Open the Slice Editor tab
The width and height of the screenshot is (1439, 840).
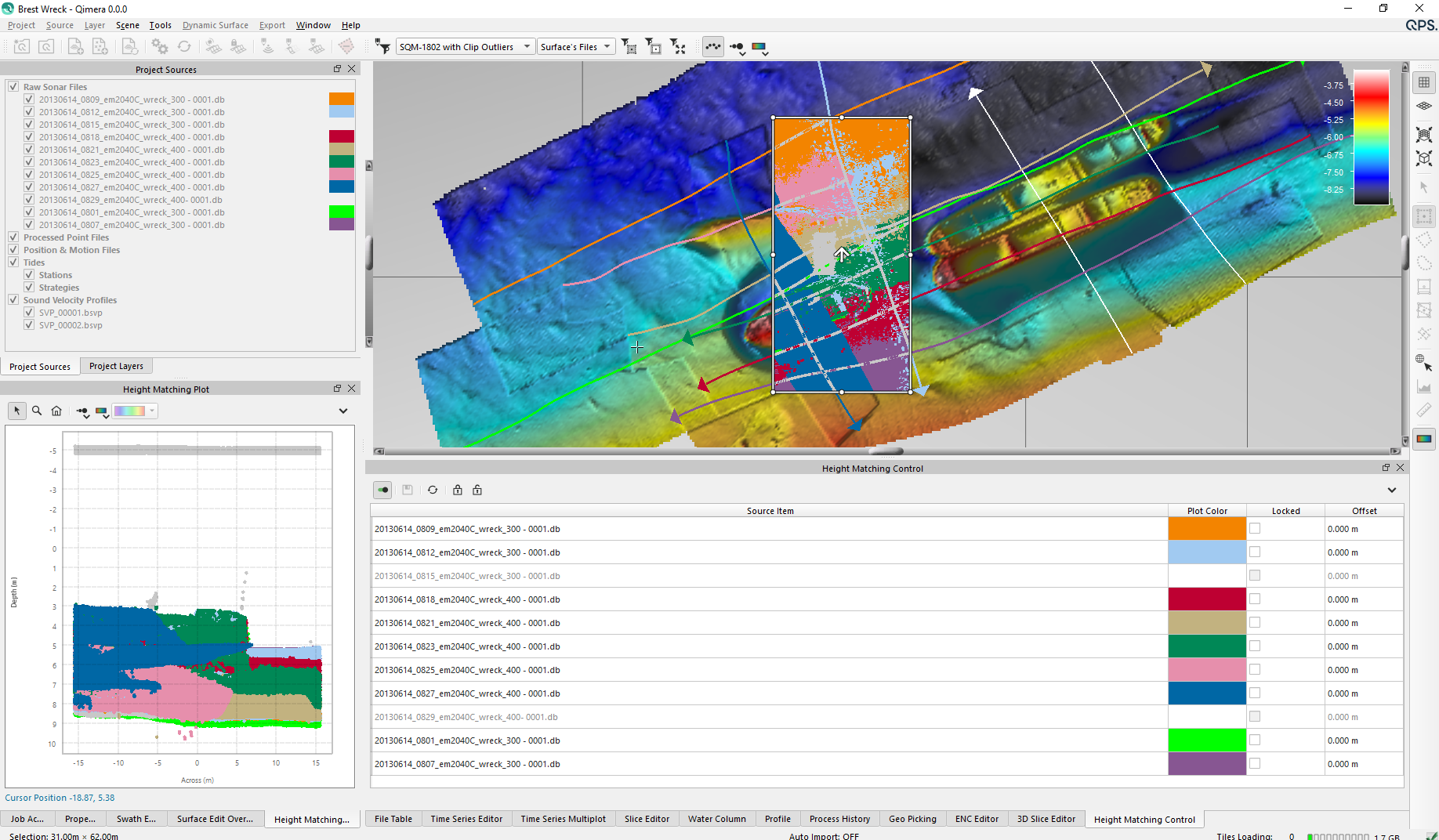coord(647,819)
